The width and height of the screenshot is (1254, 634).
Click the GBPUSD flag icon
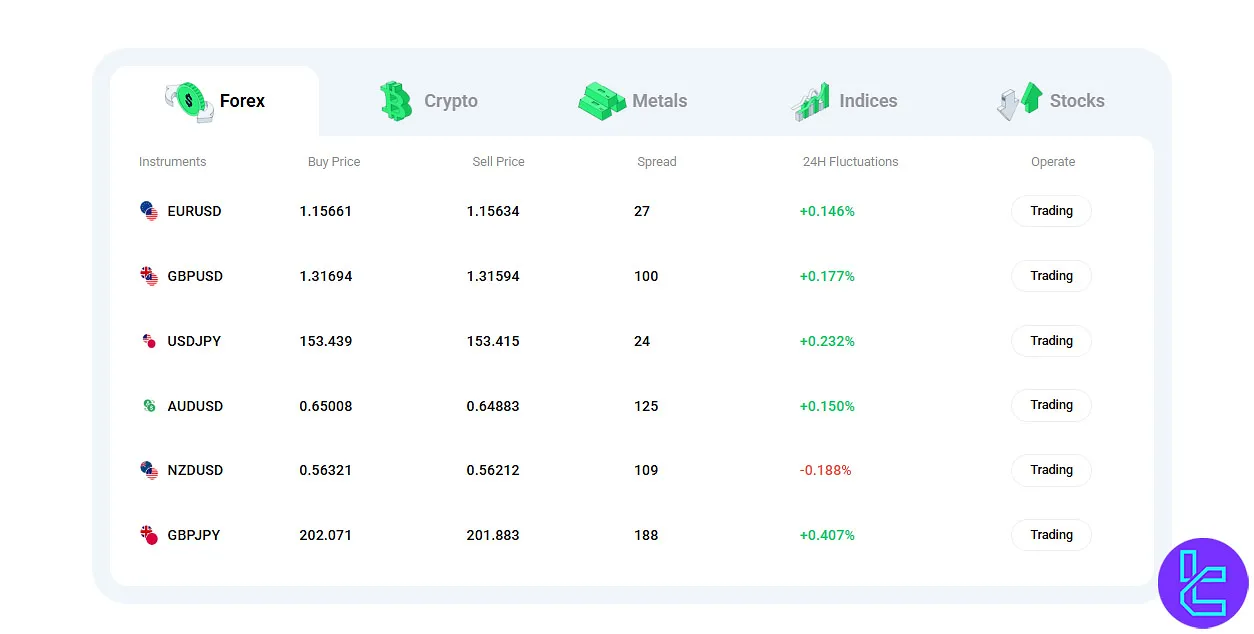[148, 276]
